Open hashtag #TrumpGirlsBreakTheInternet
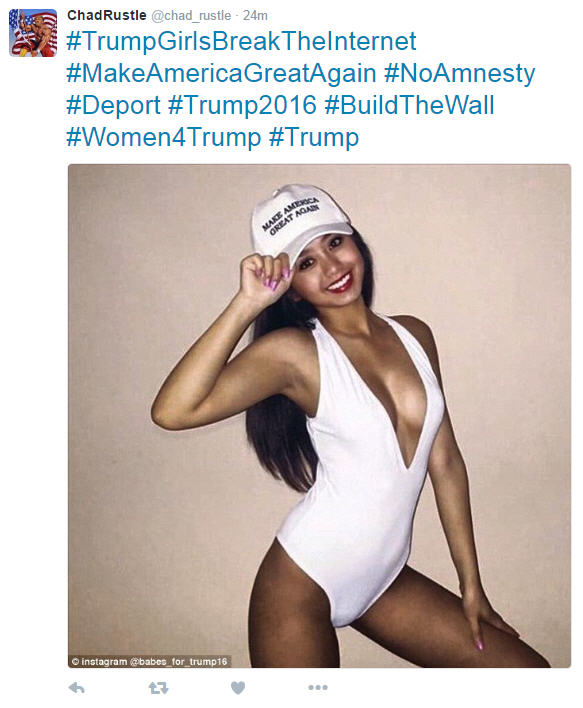The image size is (583, 708). pos(241,42)
